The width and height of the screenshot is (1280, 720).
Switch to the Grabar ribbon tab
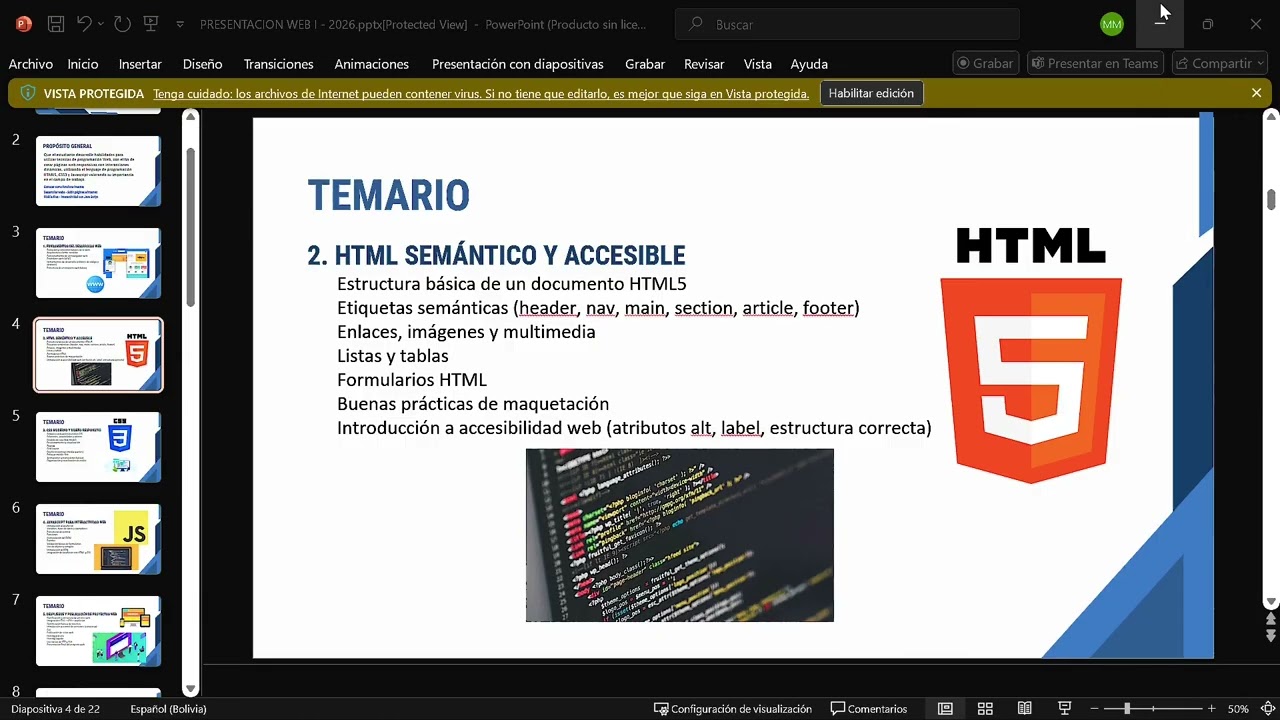click(645, 64)
